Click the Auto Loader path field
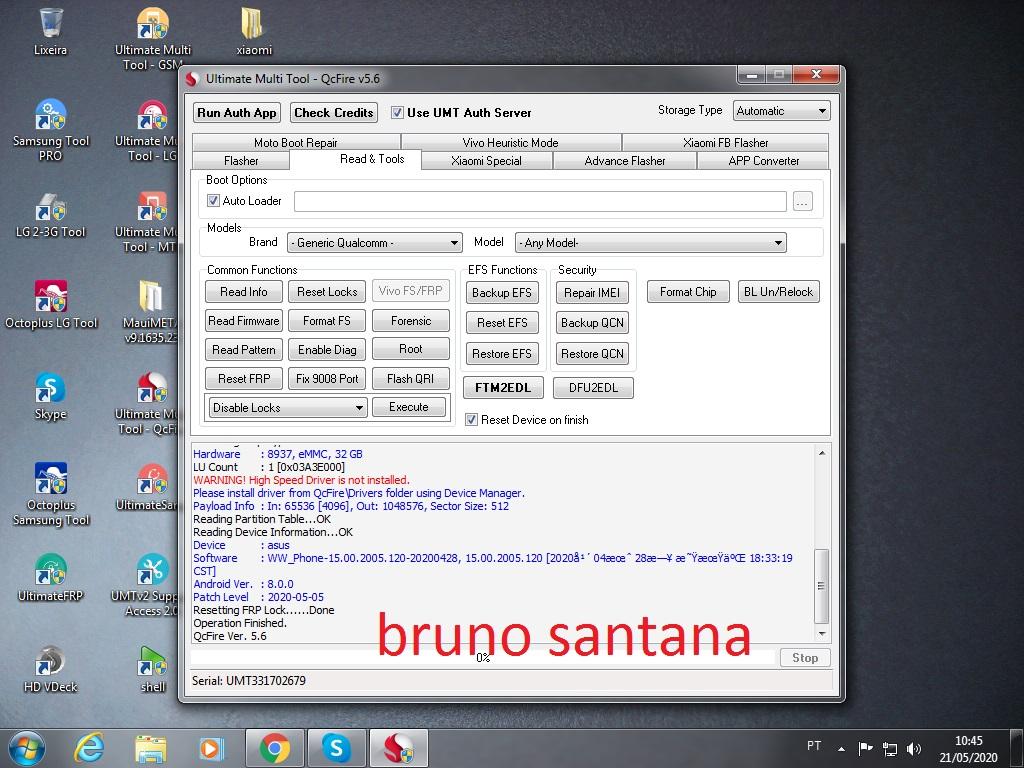 coord(540,201)
